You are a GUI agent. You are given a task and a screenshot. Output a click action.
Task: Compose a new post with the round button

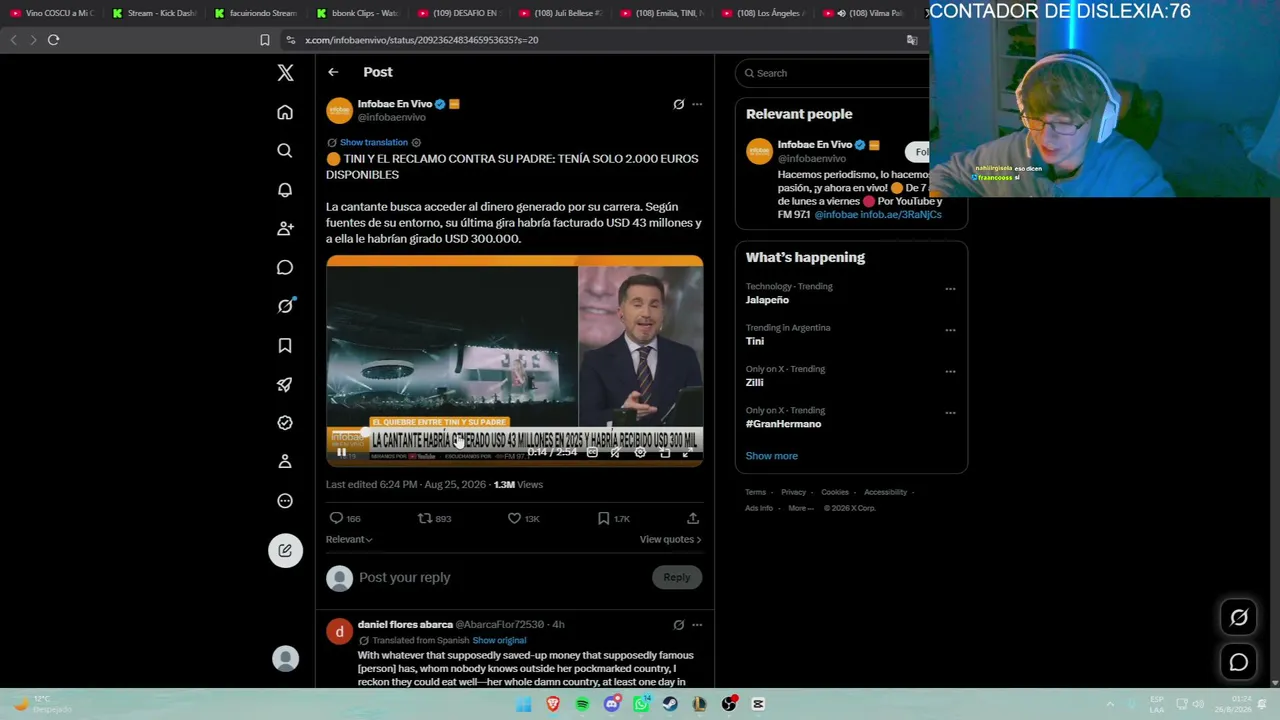285,550
